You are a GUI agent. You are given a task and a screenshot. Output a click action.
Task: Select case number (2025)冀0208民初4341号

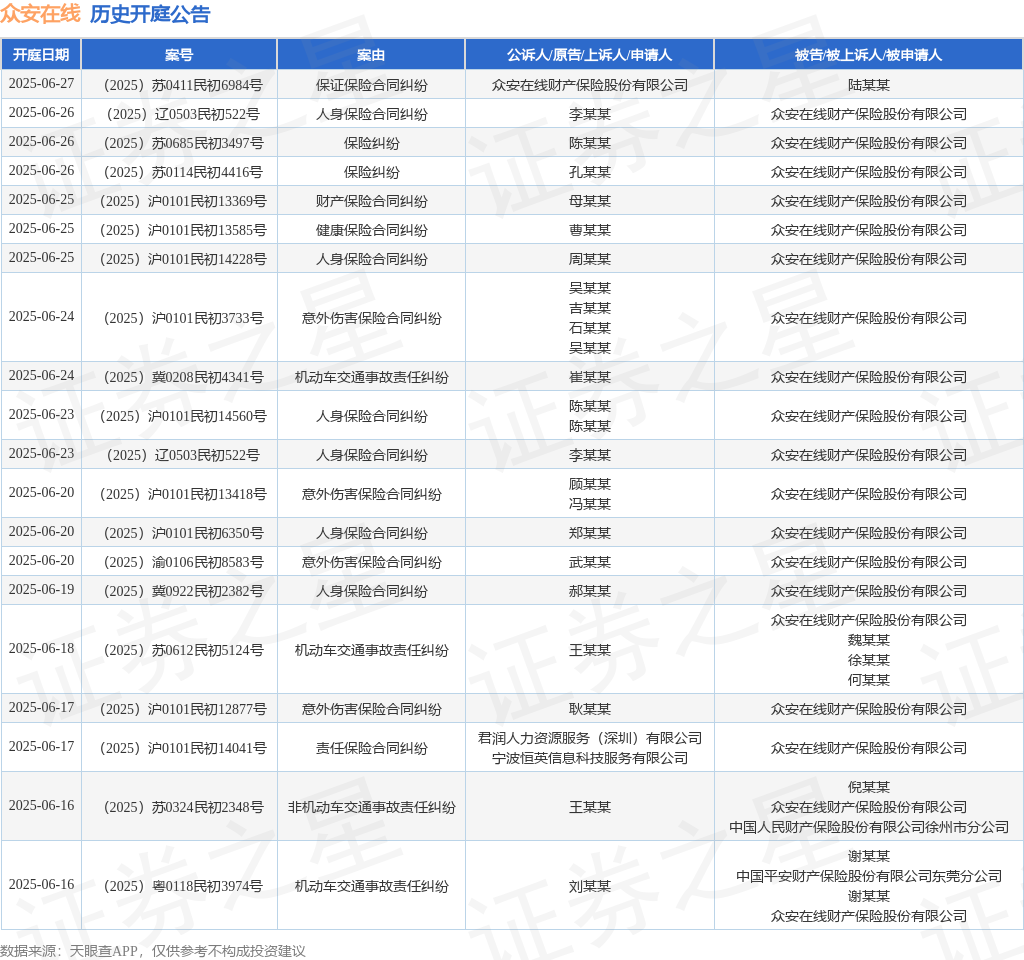coord(179,377)
